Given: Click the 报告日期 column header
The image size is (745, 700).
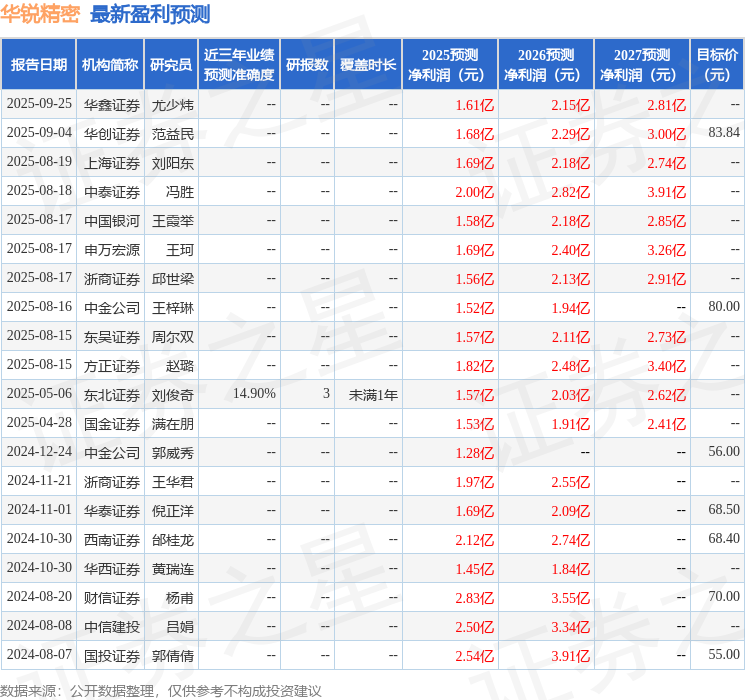Looking at the screenshot, I should [x=38, y=64].
